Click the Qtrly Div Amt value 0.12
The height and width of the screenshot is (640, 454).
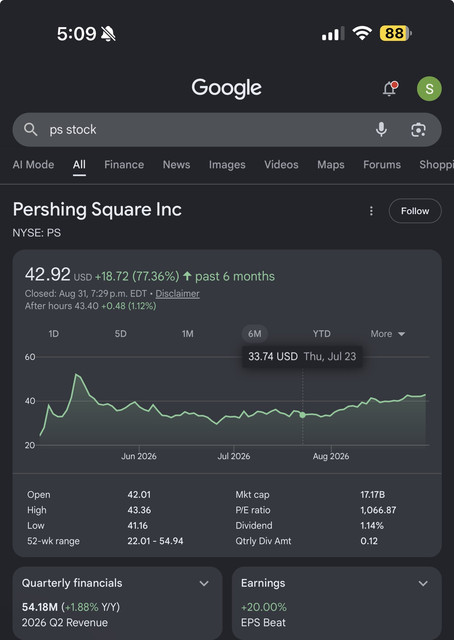pyautogui.click(x=369, y=541)
